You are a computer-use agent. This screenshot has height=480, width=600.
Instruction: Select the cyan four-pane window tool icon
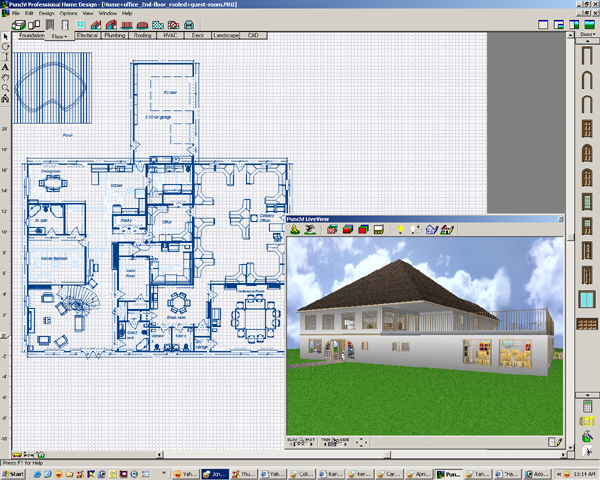point(80,25)
